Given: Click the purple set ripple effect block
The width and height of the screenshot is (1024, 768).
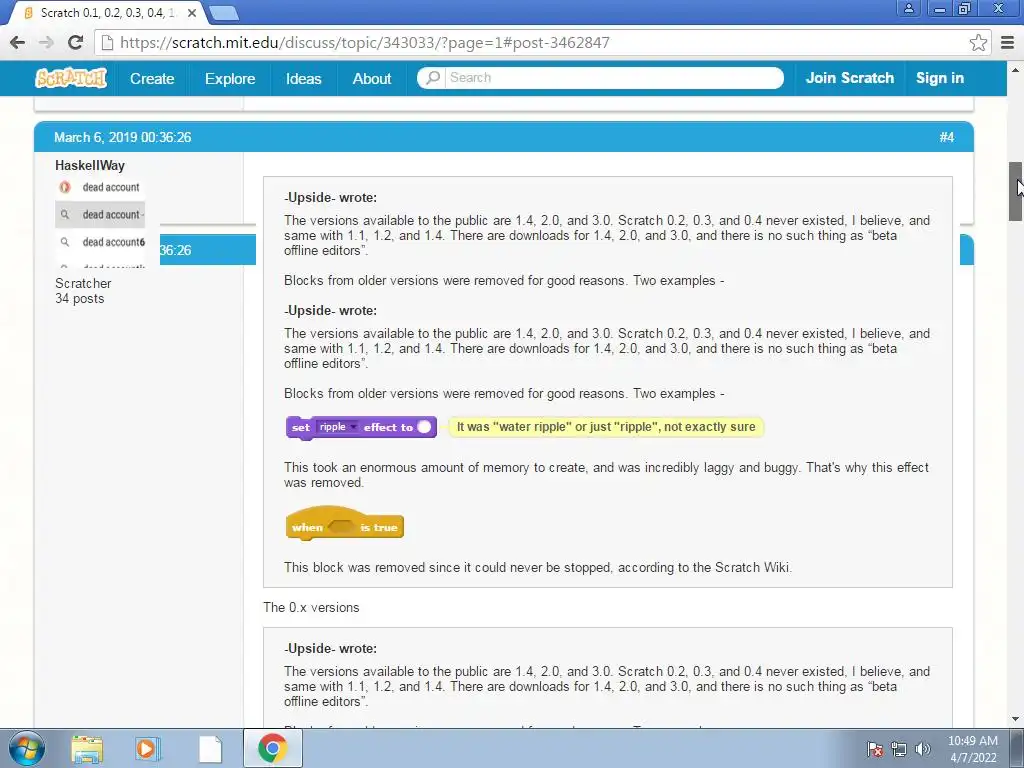Looking at the screenshot, I should (361, 428).
